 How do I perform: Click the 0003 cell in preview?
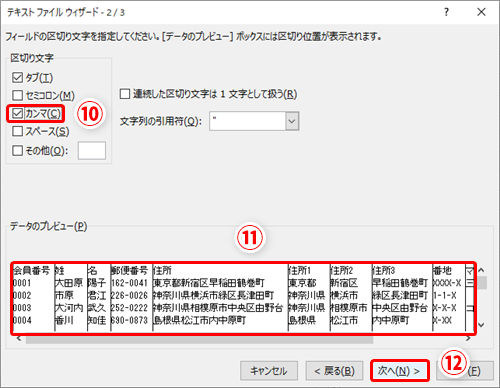point(22,308)
